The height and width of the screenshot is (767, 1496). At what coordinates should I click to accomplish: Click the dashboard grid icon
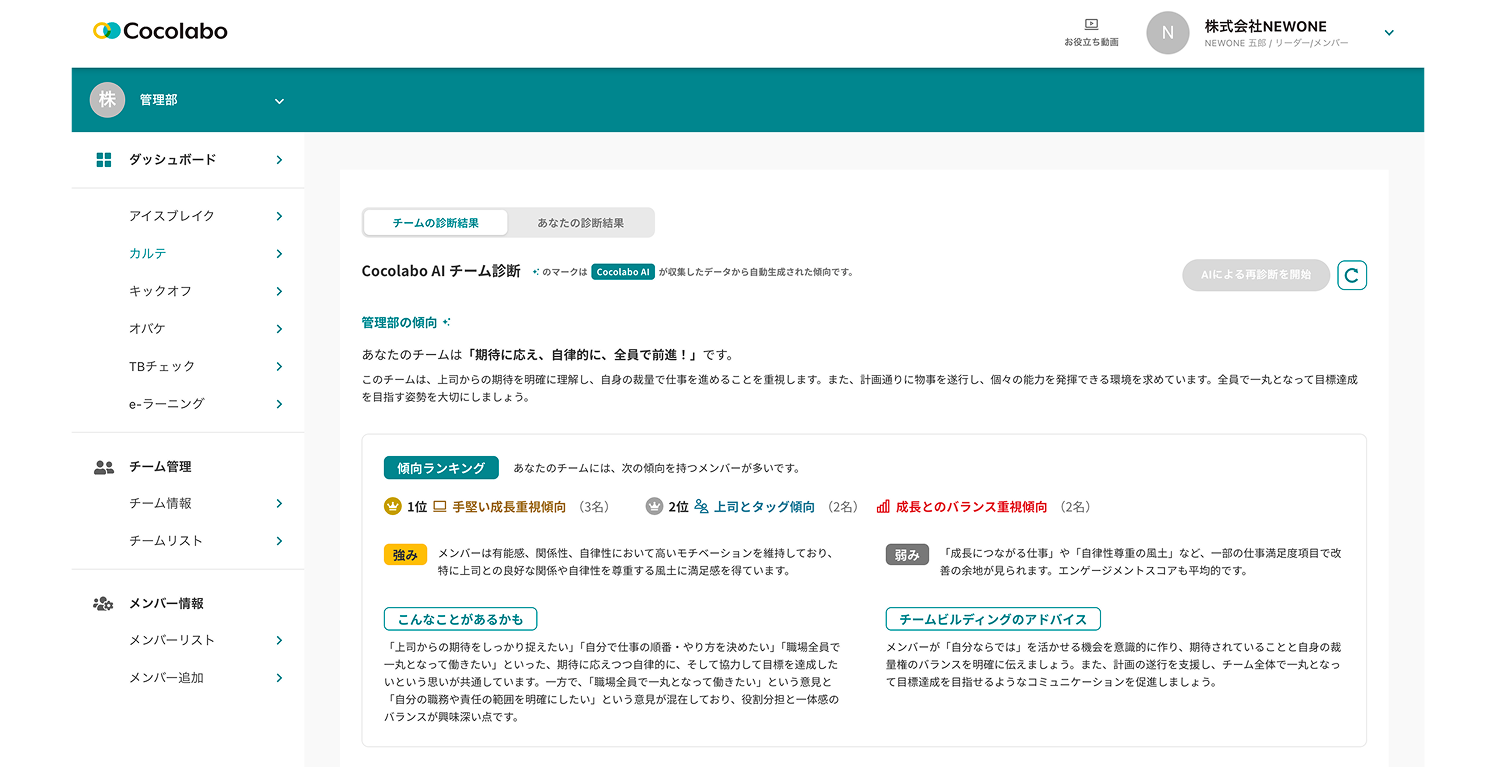[x=103, y=160]
